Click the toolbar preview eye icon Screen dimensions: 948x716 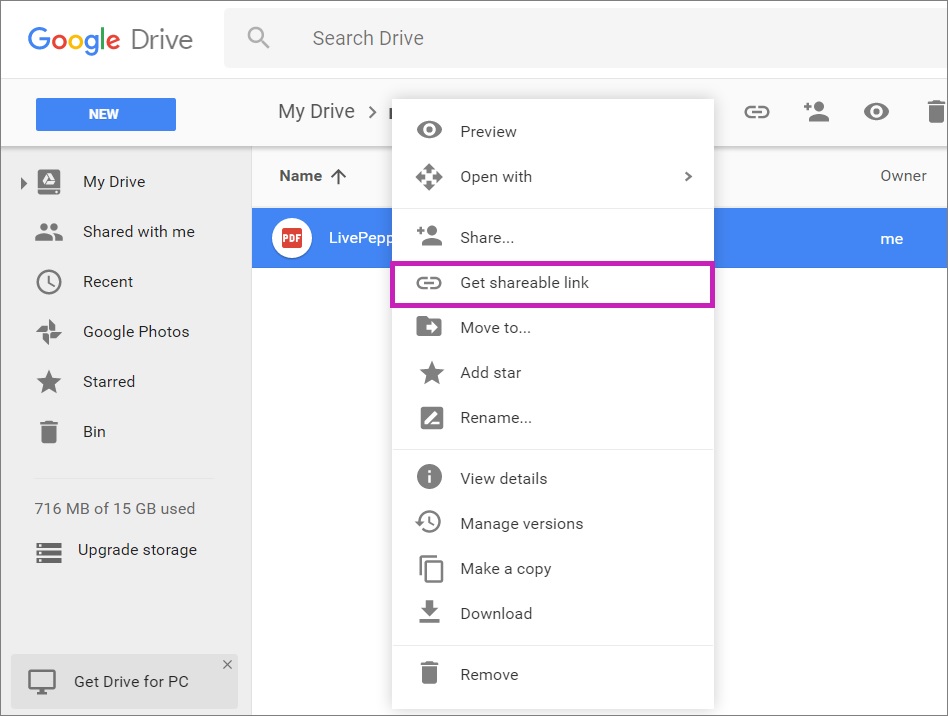(876, 111)
